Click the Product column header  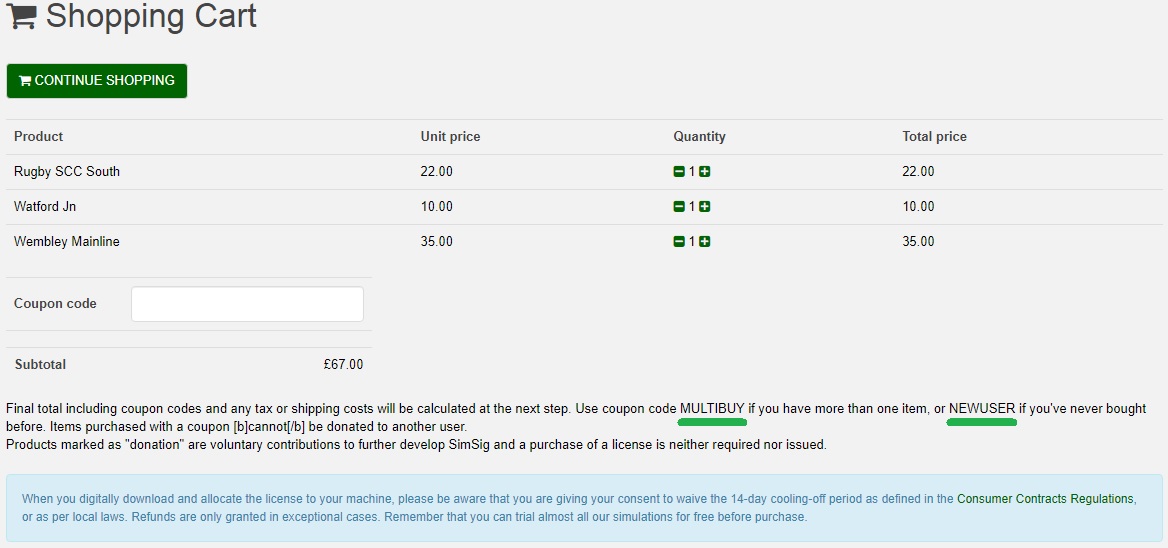(39, 137)
